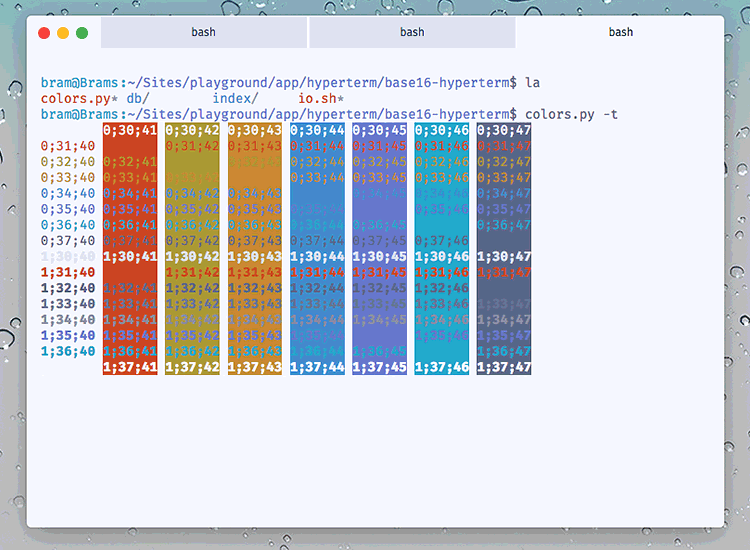Click the 1;37;42 cell on olive

click(192, 367)
